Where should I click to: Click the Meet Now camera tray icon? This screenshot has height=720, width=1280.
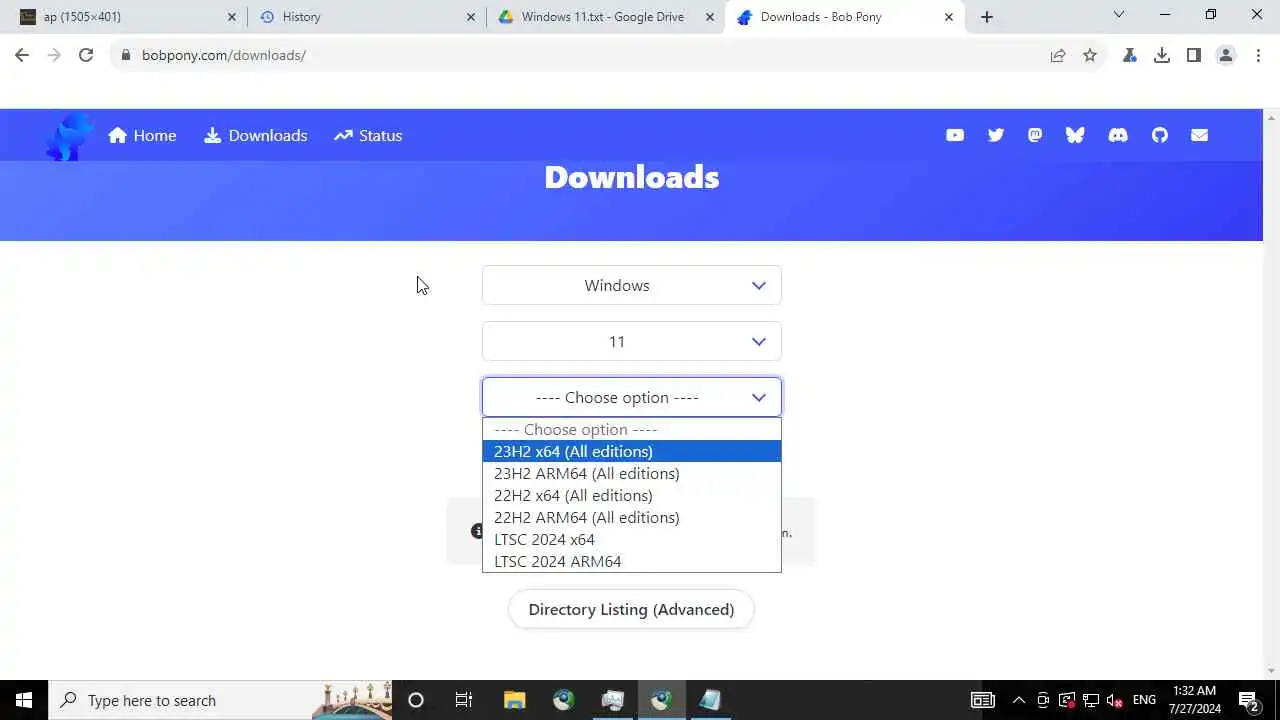pyautogui.click(x=1043, y=700)
